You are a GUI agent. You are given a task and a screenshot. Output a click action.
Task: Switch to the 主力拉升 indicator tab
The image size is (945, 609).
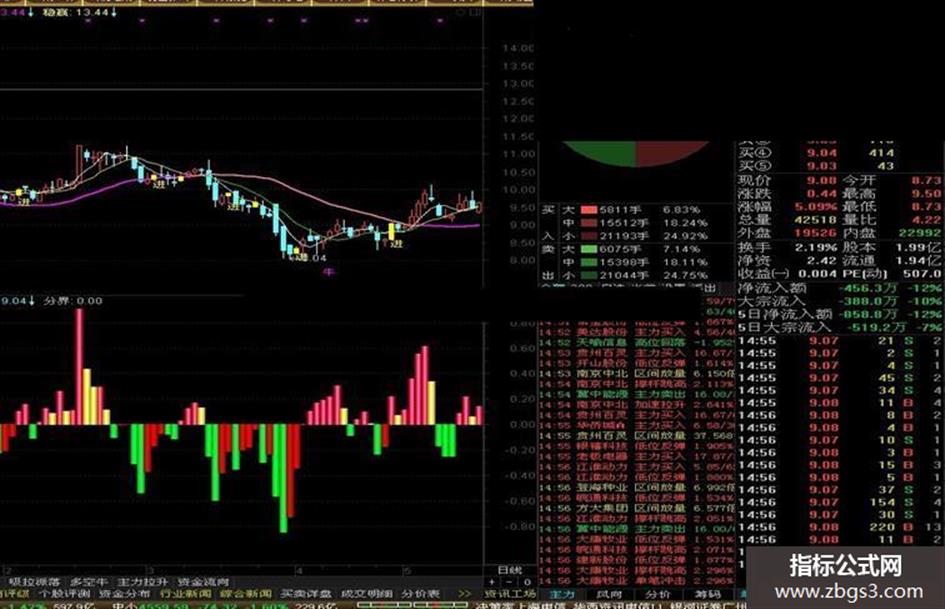(142, 582)
